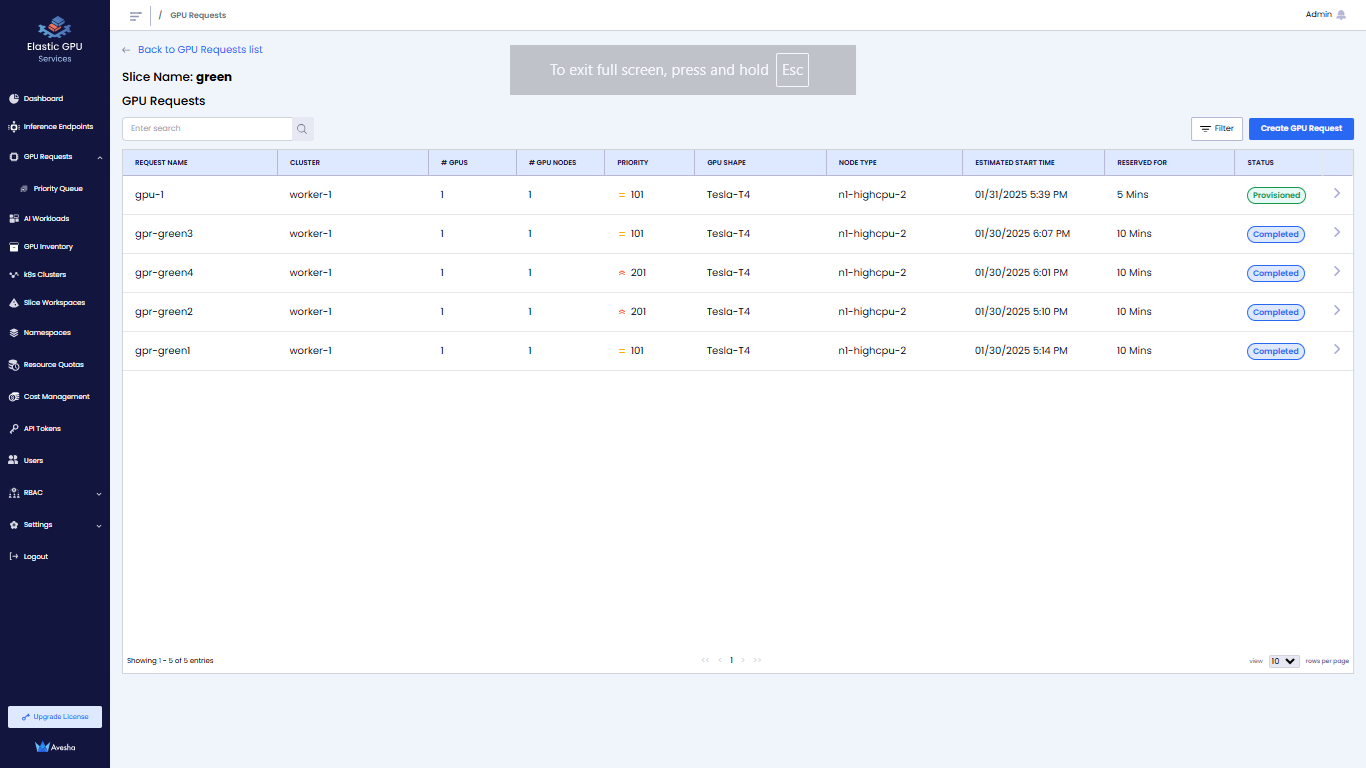The width and height of the screenshot is (1366, 768).
Task: Click the gpr-green4 request name
Action: coord(164,273)
